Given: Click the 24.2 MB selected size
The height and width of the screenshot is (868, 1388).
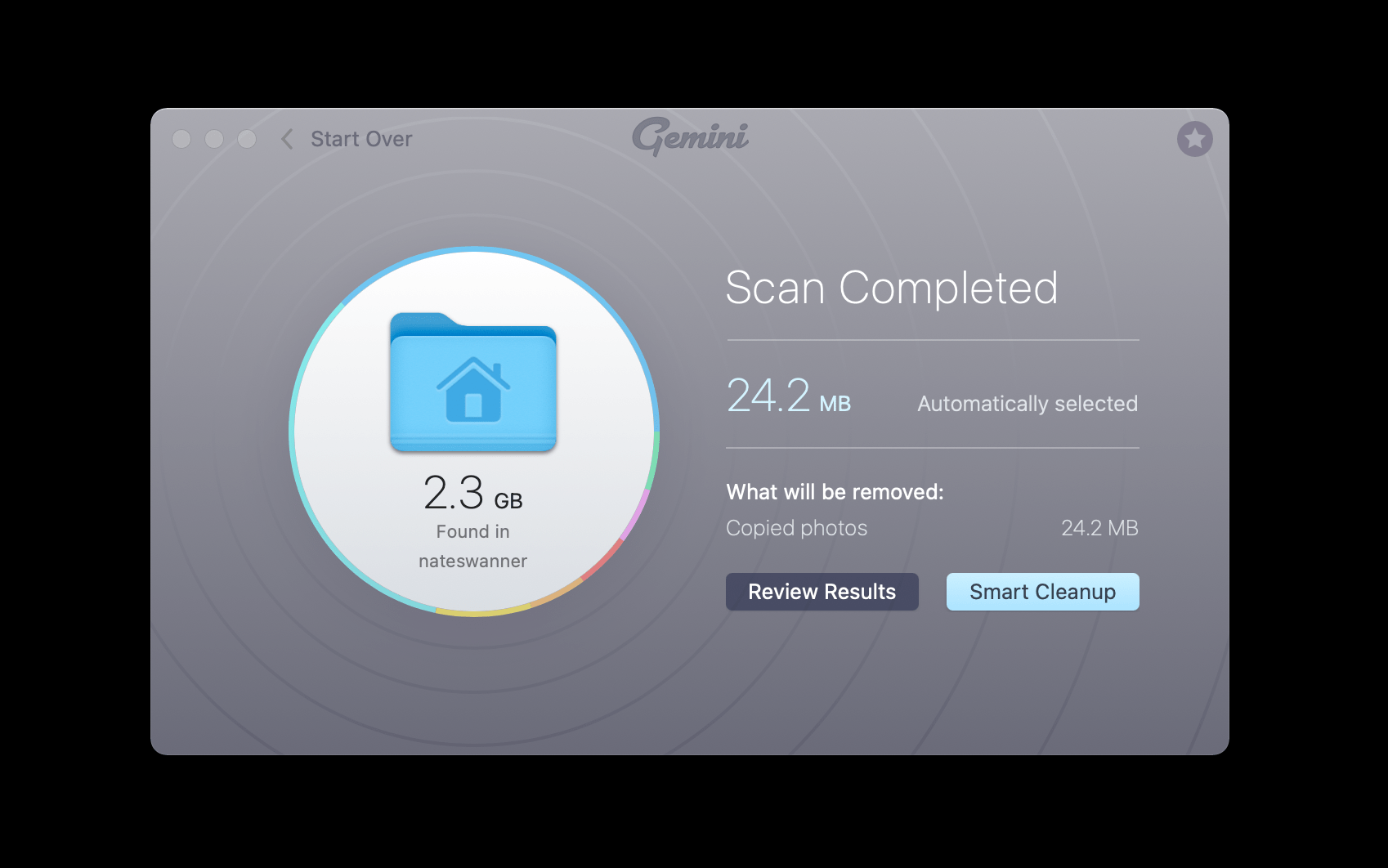Looking at the screenshot, I should [789, 396].
